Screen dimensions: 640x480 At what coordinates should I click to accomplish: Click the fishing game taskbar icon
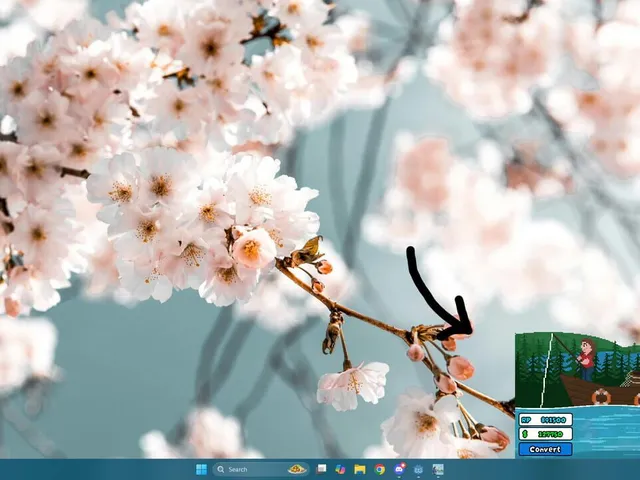[438, 469]
